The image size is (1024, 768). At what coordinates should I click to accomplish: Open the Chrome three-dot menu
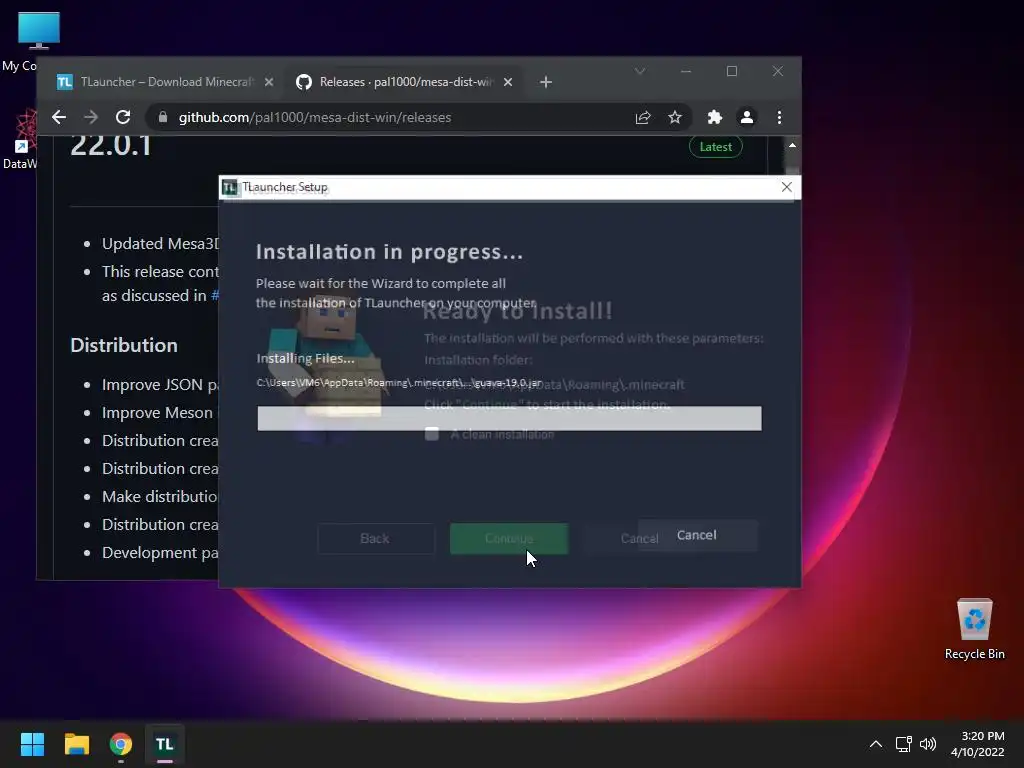[x=779, y=117]
